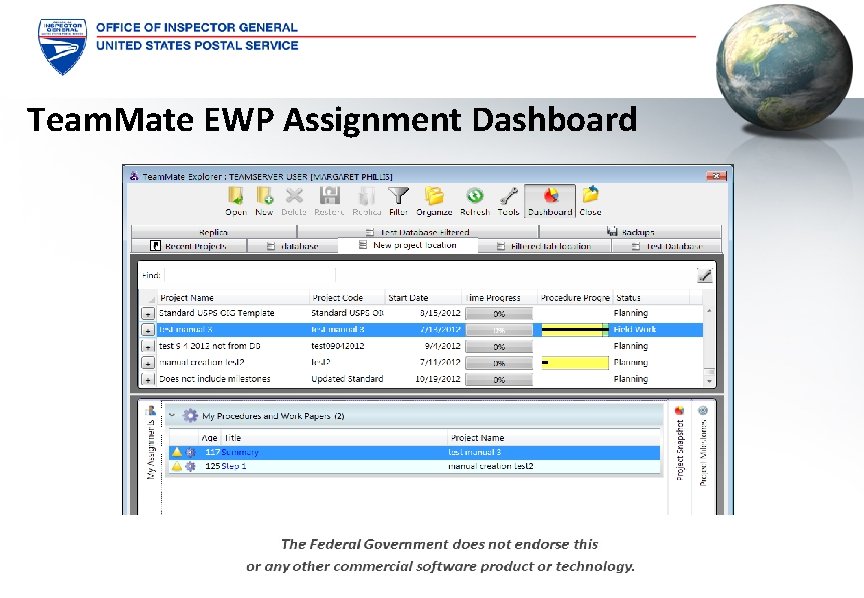Click the project list scroll up arrow

(709, 311)
